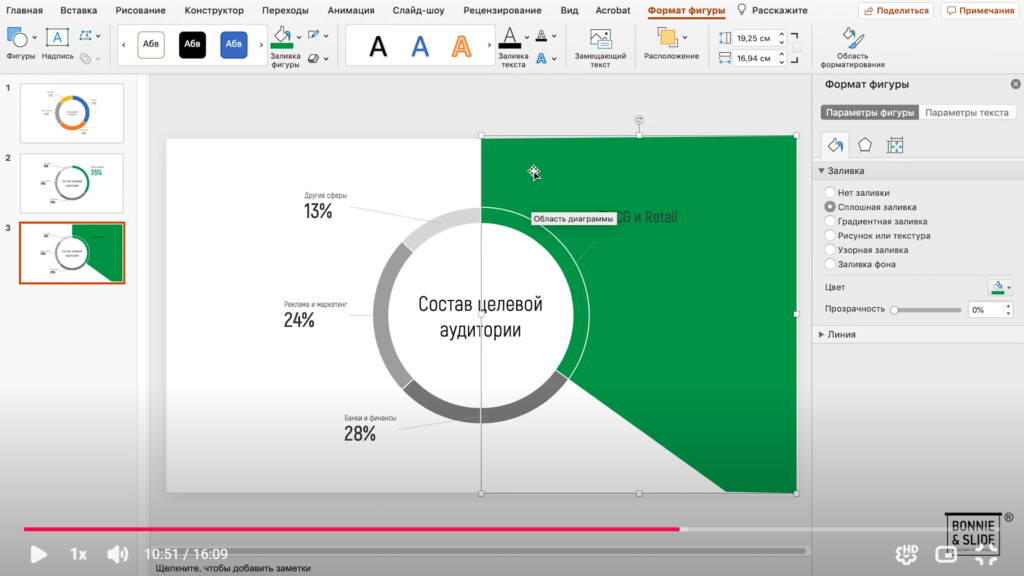Apply the blue Абв shape style
This screenshot has width=1024, height=576.
coord(234,44)
